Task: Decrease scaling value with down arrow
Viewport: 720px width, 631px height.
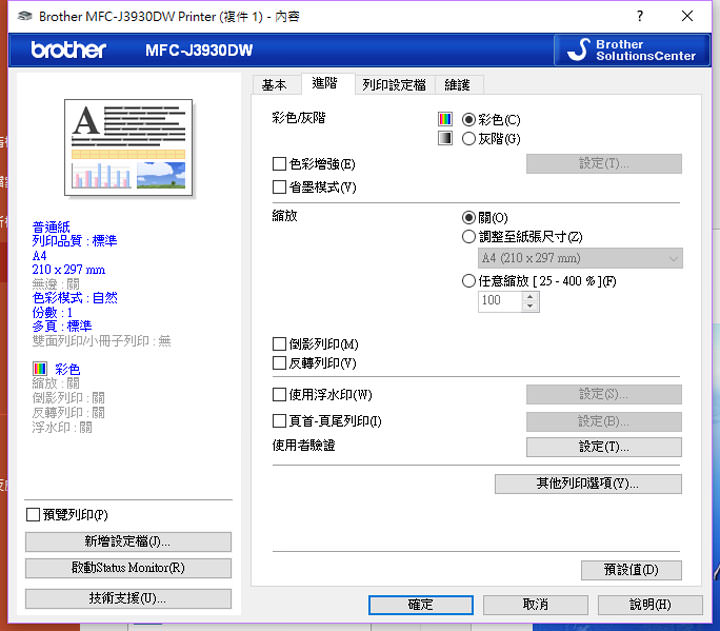Action: tap(530, 306)
